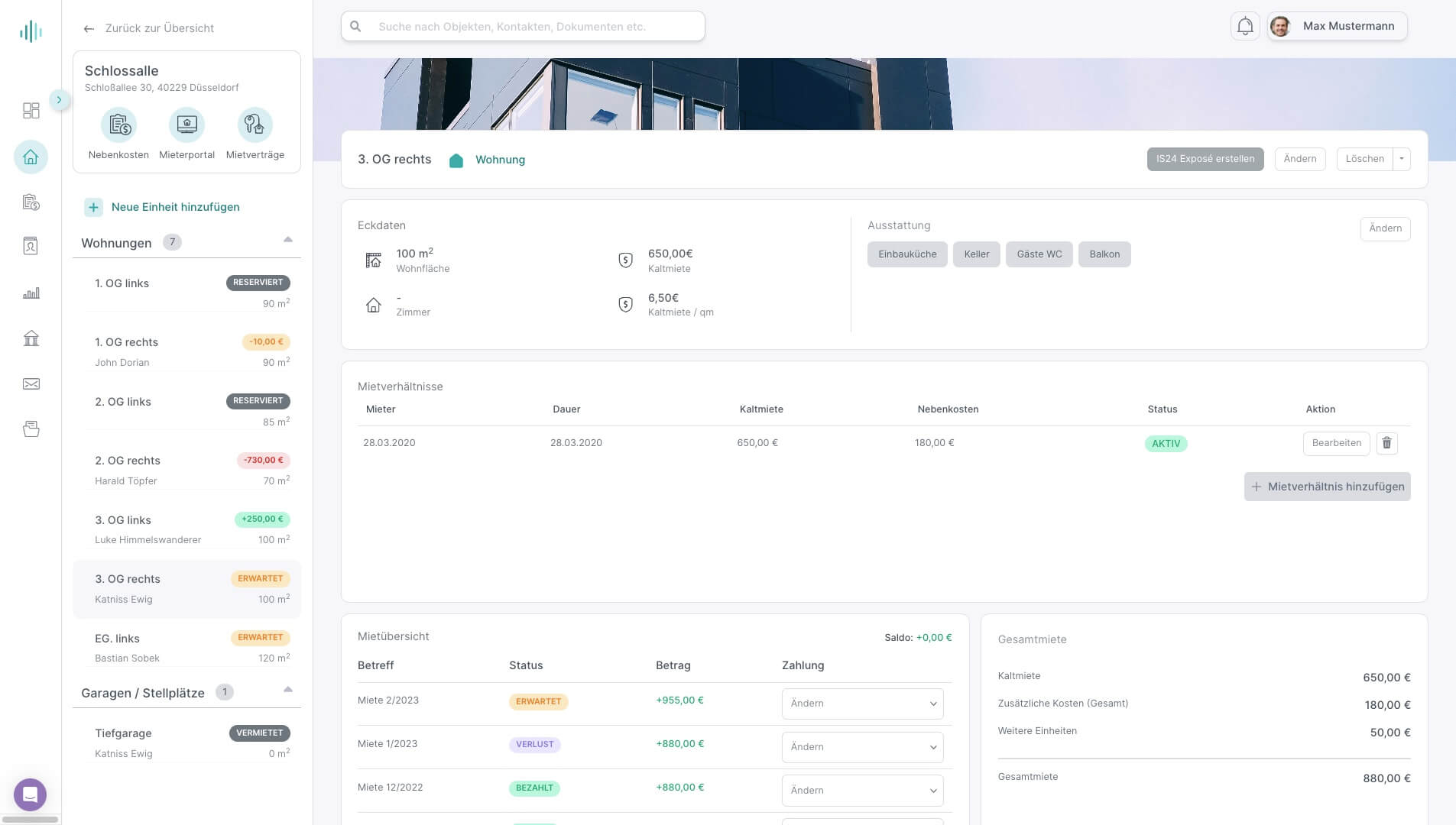Click the notification bell icon

point(1245,26)
